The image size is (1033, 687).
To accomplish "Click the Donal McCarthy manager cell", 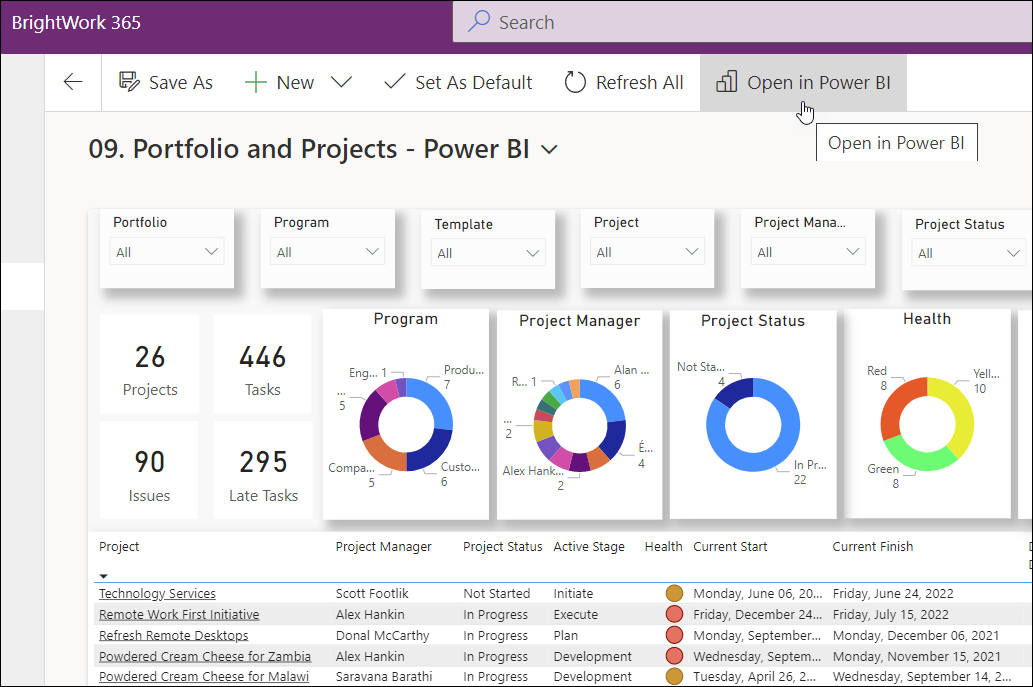I will 383,636.
